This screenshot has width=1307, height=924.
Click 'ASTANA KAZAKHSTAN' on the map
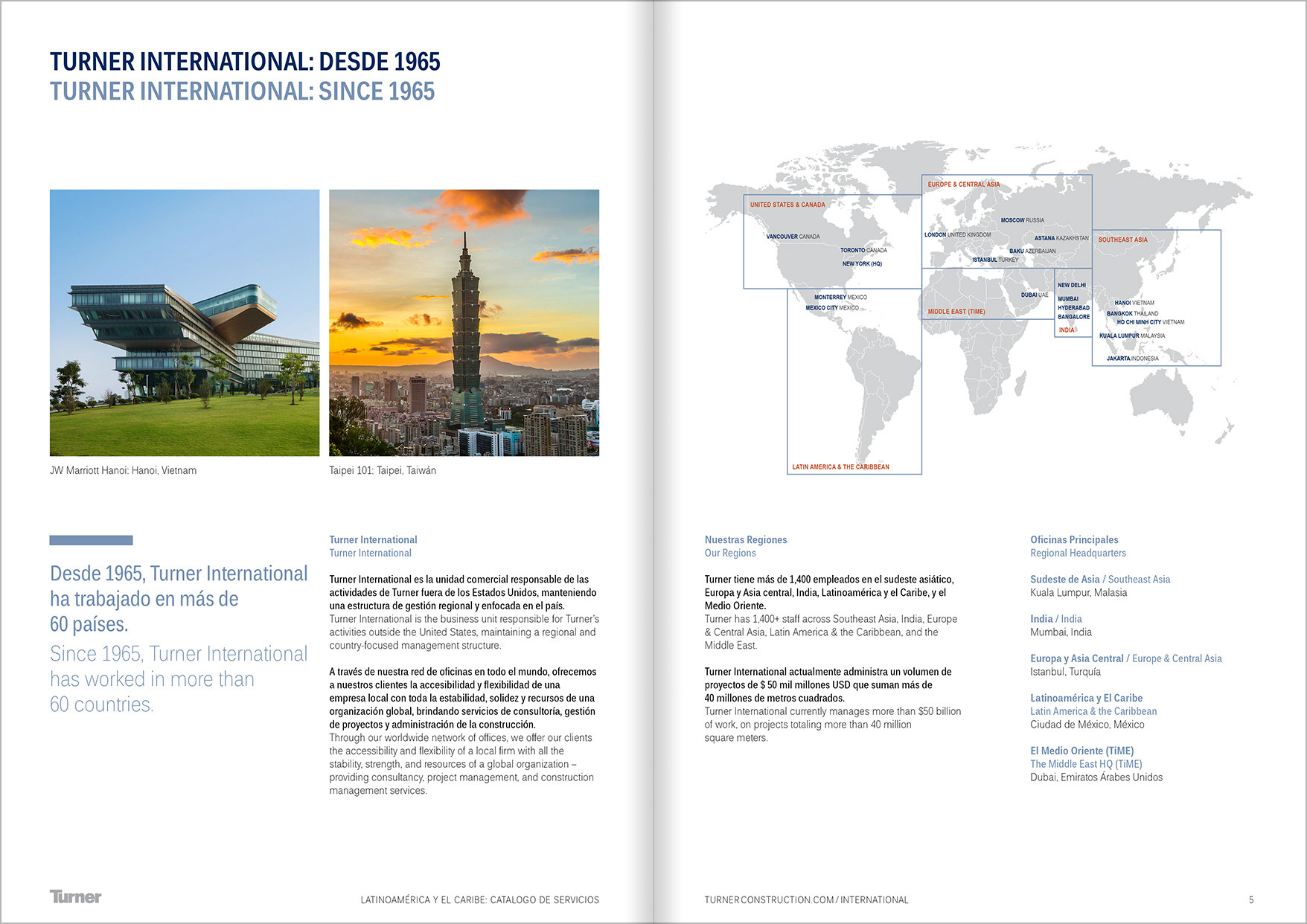click(x=1061, y=238)
